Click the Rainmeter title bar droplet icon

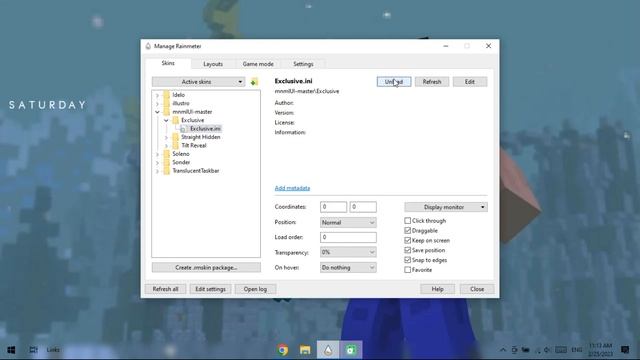pyautogui.click(x=148, y=46)
